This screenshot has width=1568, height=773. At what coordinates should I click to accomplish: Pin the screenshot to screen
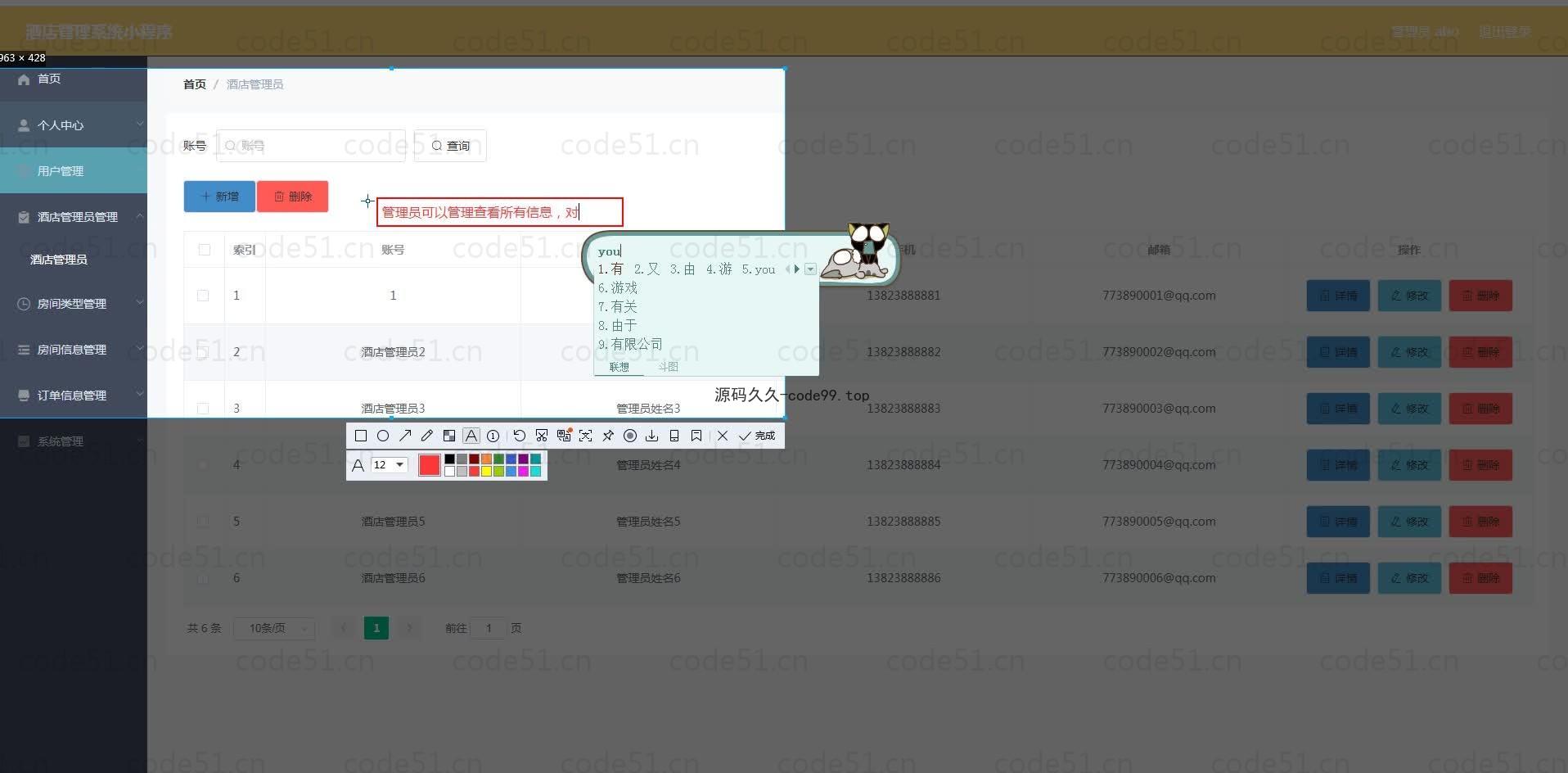(608, 436)
